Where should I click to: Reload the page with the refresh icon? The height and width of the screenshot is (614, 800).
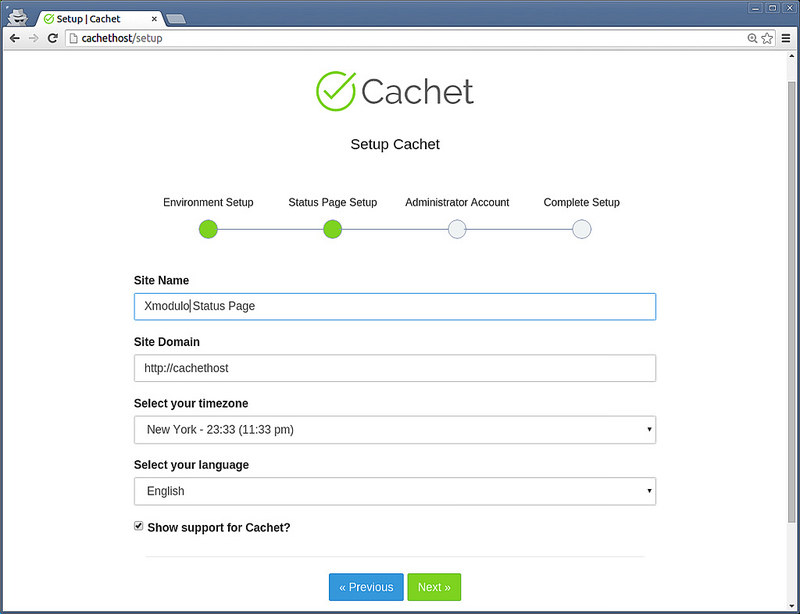[x=52, y=38]
